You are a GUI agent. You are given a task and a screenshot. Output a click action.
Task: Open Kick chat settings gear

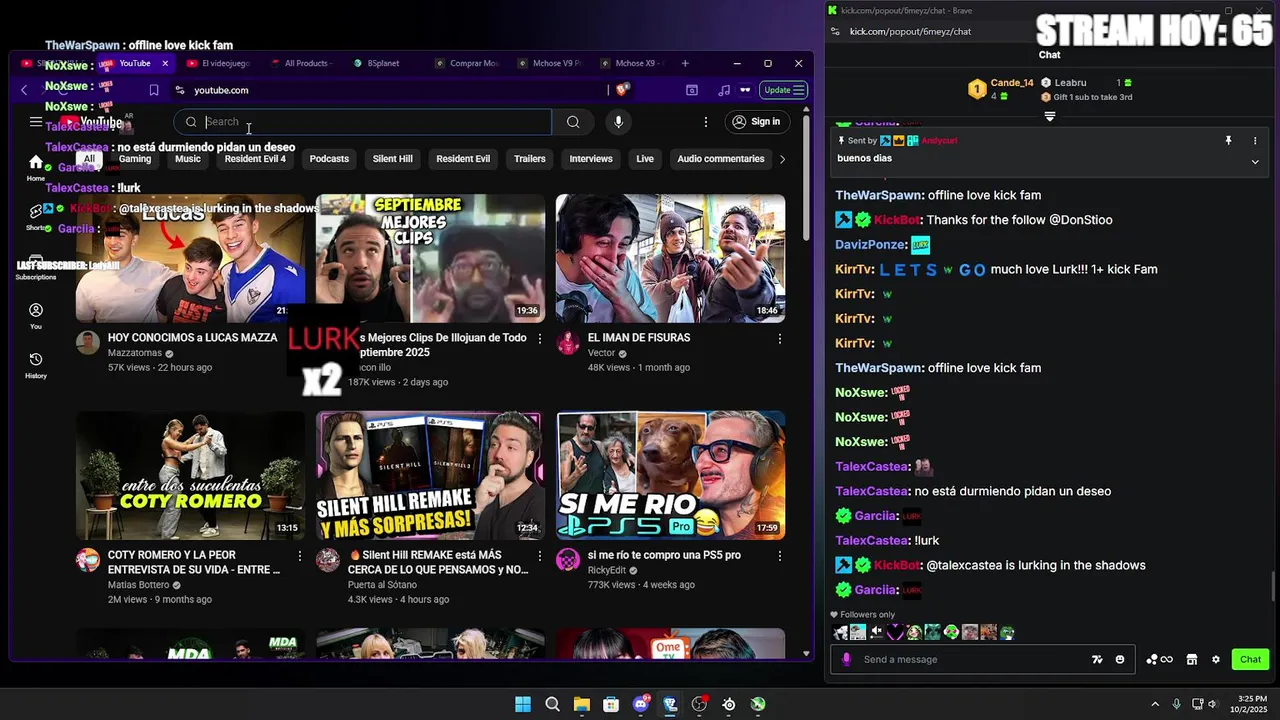[x=1216, y=660]
